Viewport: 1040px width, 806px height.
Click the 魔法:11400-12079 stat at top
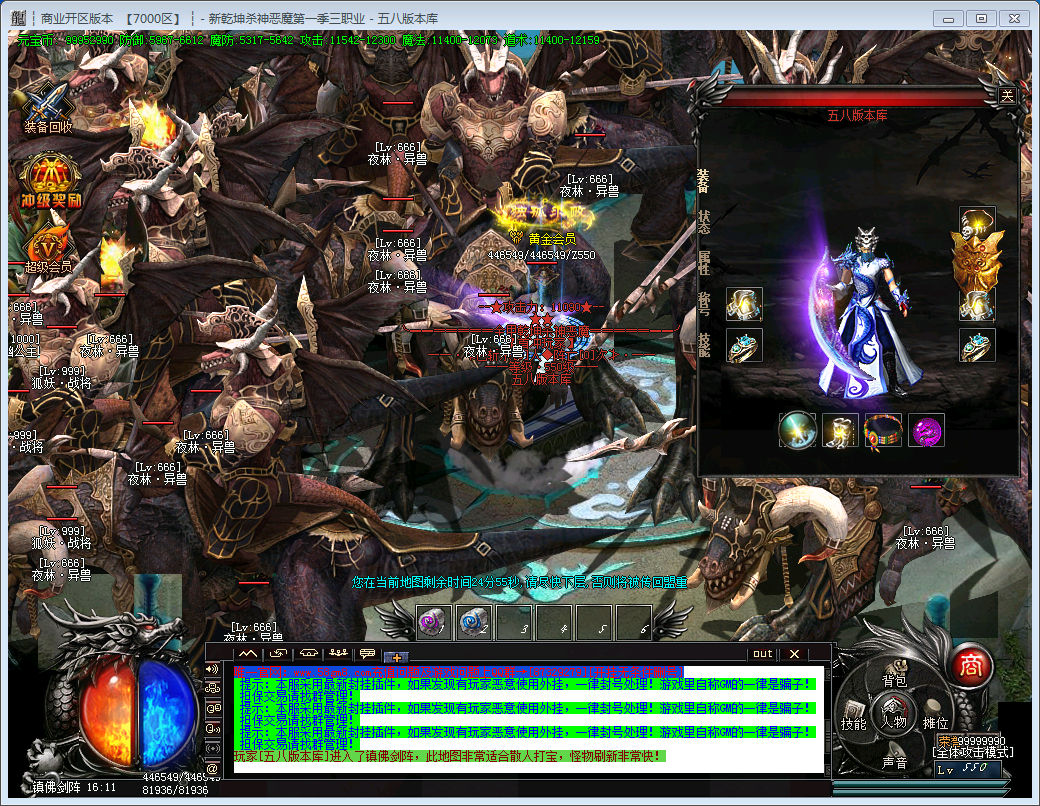tap(450, 40)
